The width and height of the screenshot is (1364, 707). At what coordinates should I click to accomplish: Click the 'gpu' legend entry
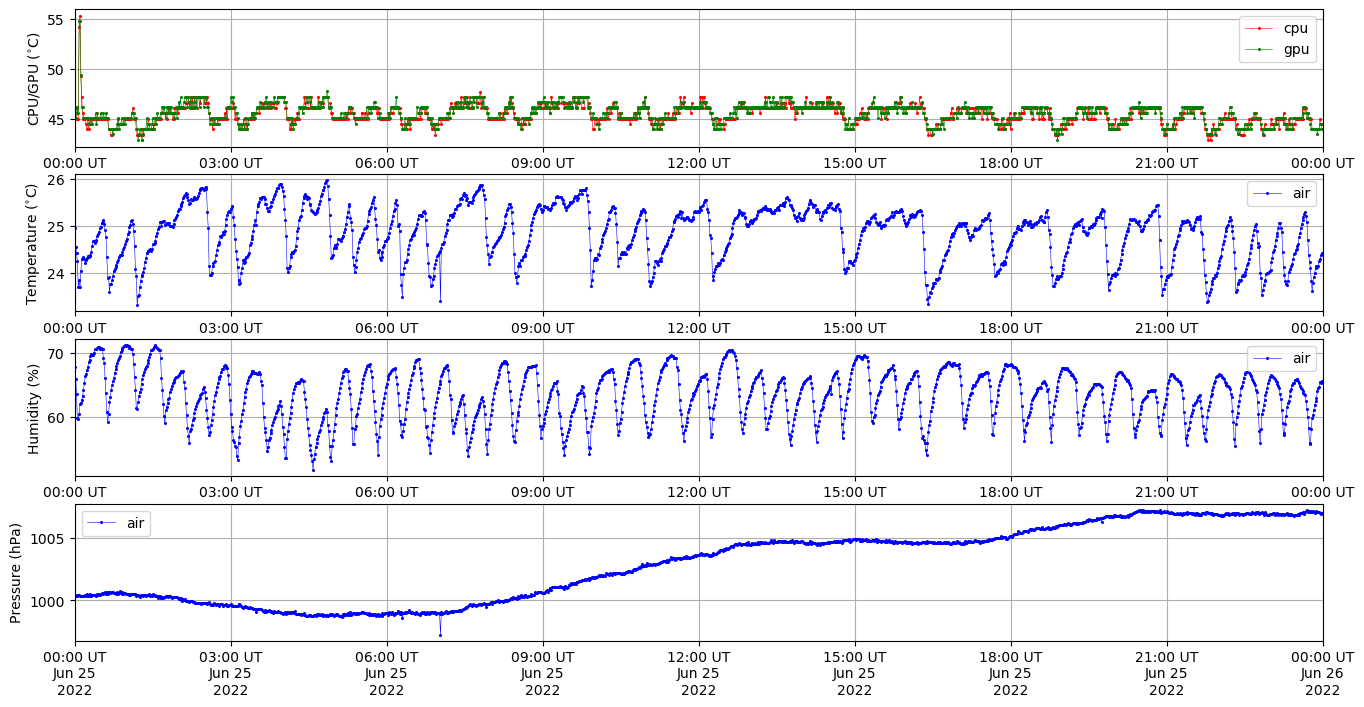1278,48
